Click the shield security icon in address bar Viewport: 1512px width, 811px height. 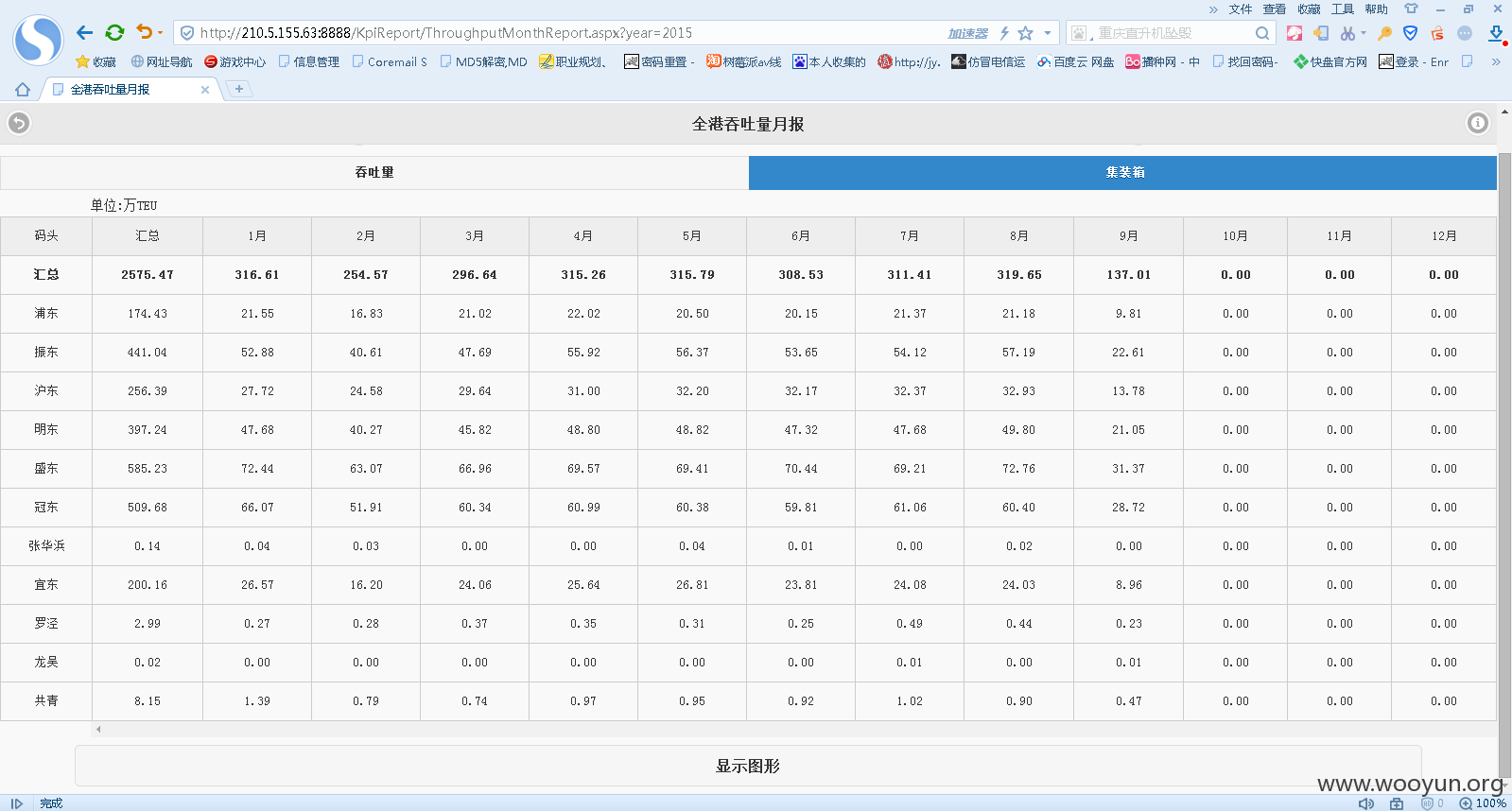187,33
